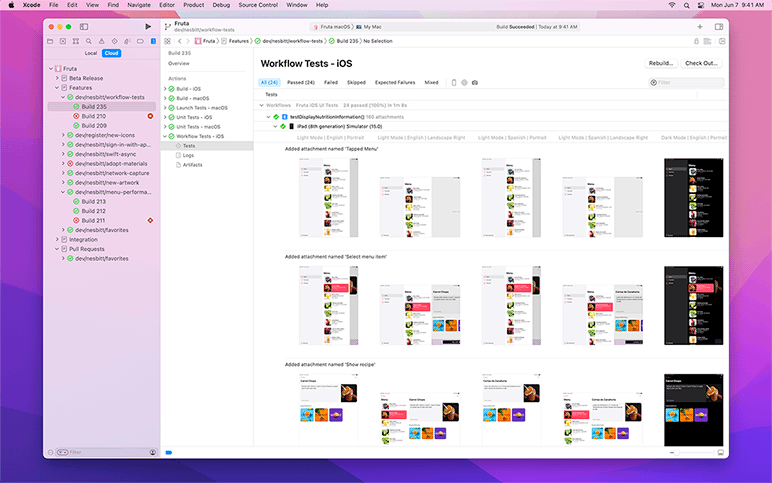Open the Find navigator magnifier icon
This screenshot has width=772, height=483.
[x=90, y=41]
